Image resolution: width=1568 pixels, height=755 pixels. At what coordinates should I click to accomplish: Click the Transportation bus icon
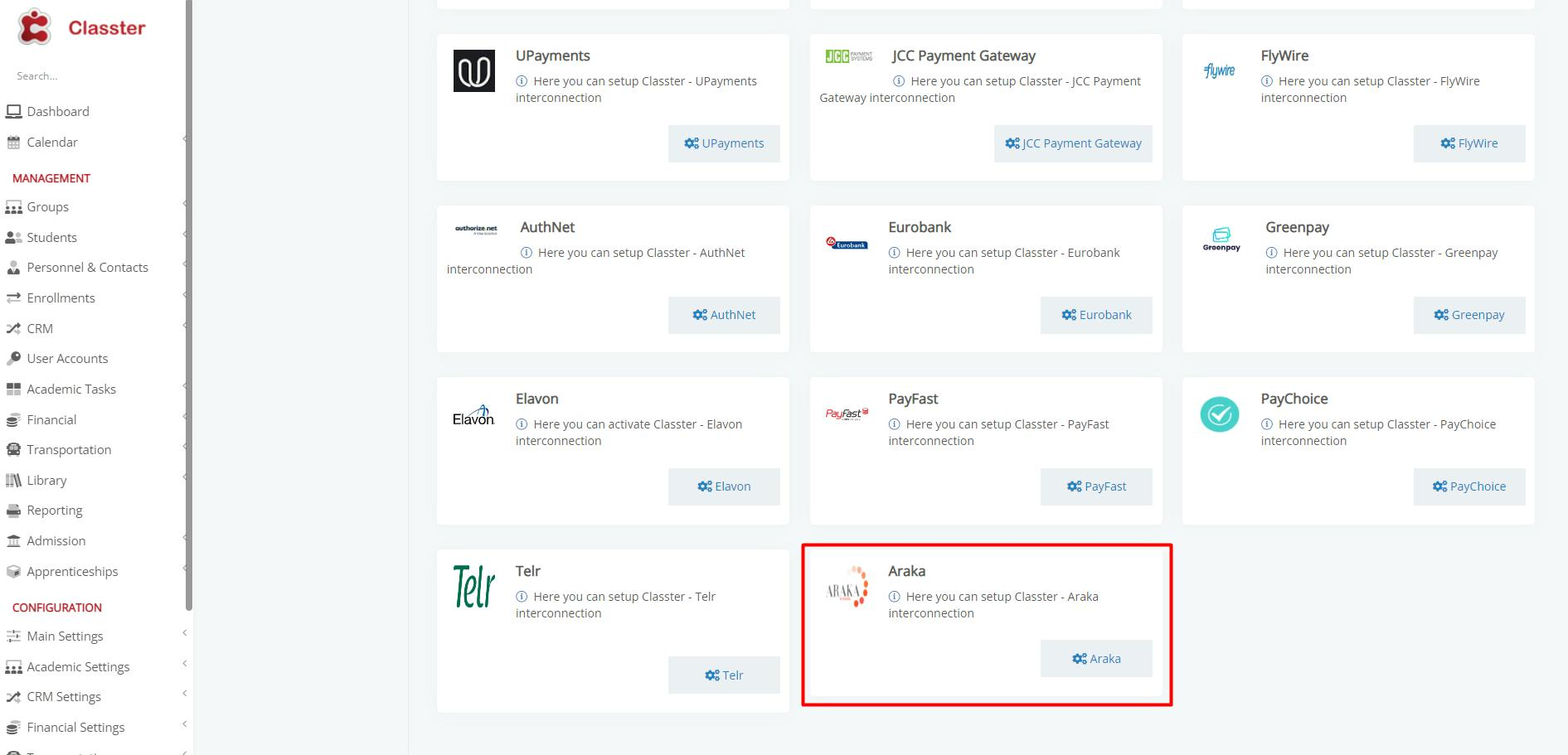tap(13, 450)
